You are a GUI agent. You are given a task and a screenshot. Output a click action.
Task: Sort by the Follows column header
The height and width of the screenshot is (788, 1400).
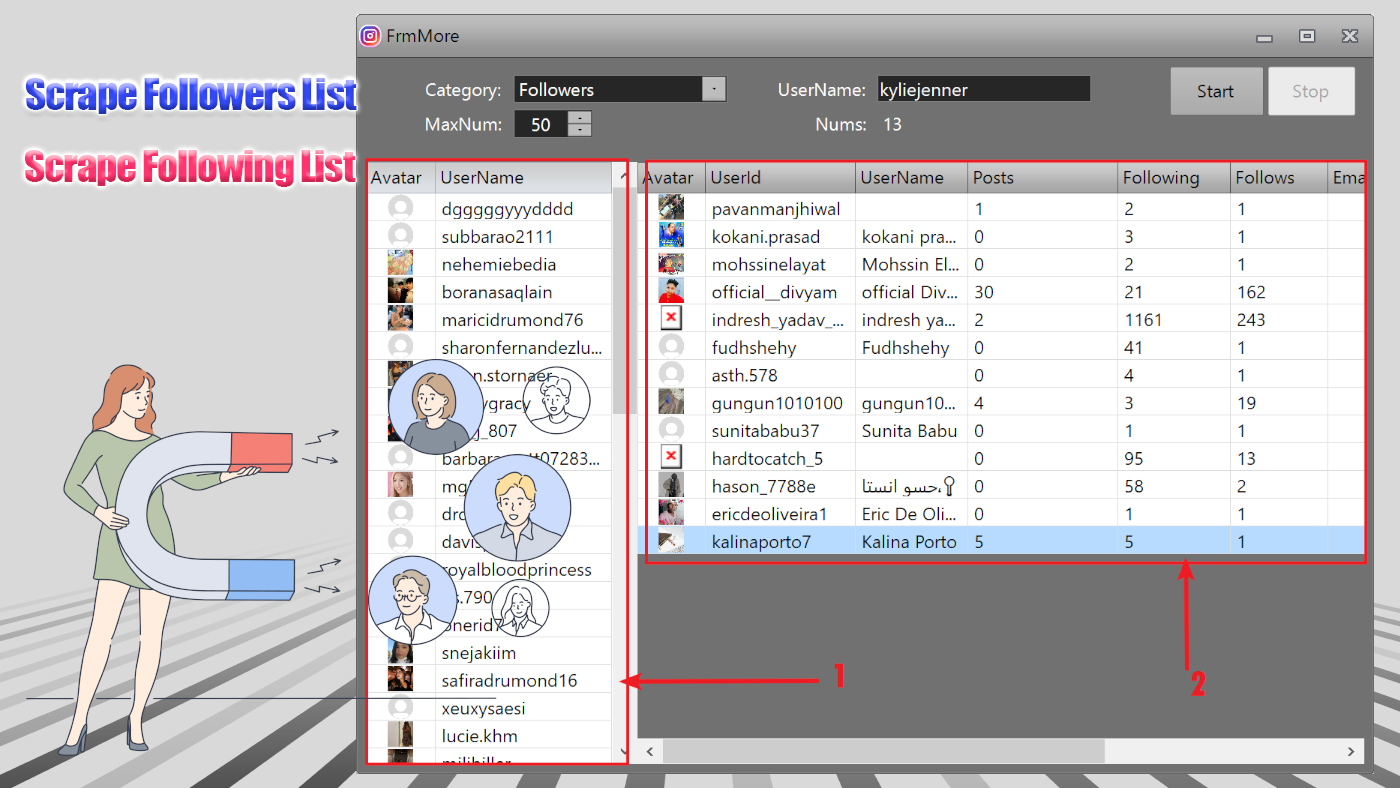(1278, 178)
